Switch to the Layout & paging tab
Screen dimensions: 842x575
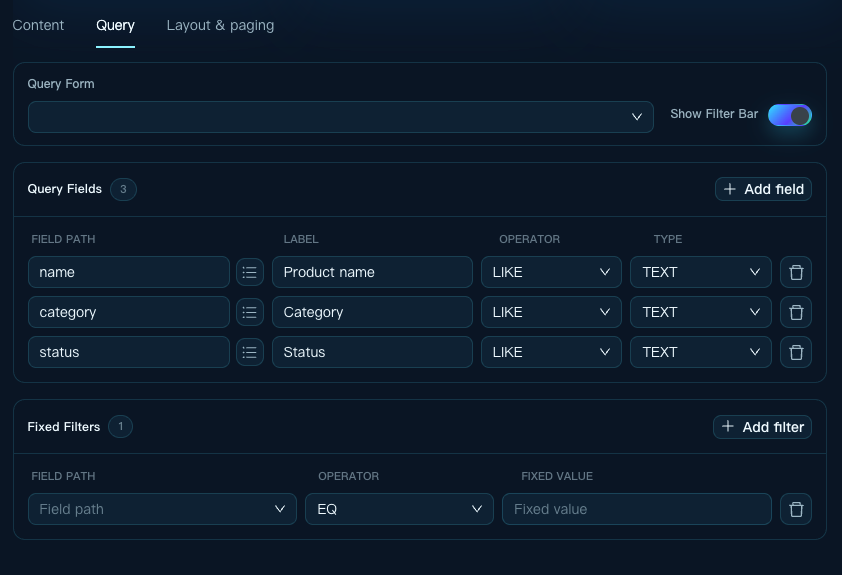coord(220,25)
